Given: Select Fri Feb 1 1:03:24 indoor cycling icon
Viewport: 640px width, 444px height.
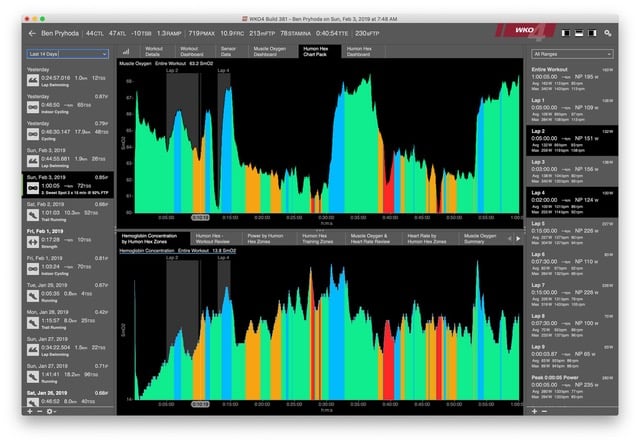Looking at the screenshot, I should tap(33, 269).
